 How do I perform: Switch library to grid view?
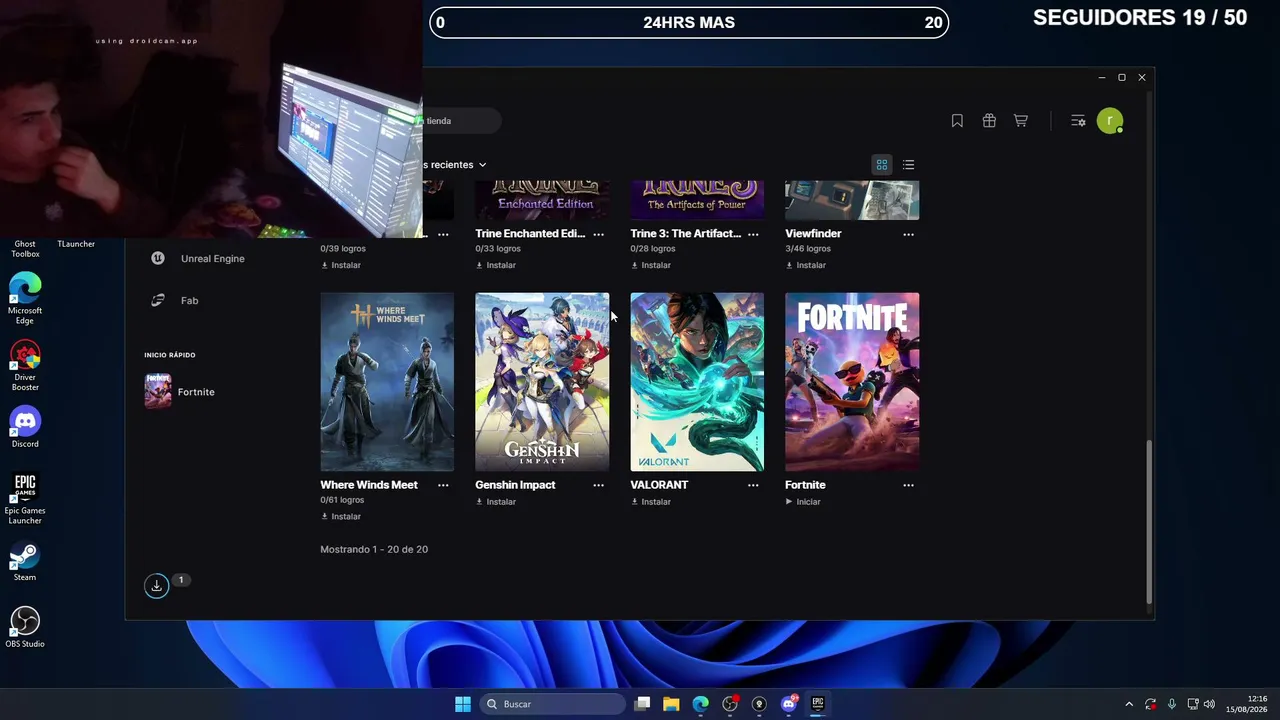pos(882,165)
